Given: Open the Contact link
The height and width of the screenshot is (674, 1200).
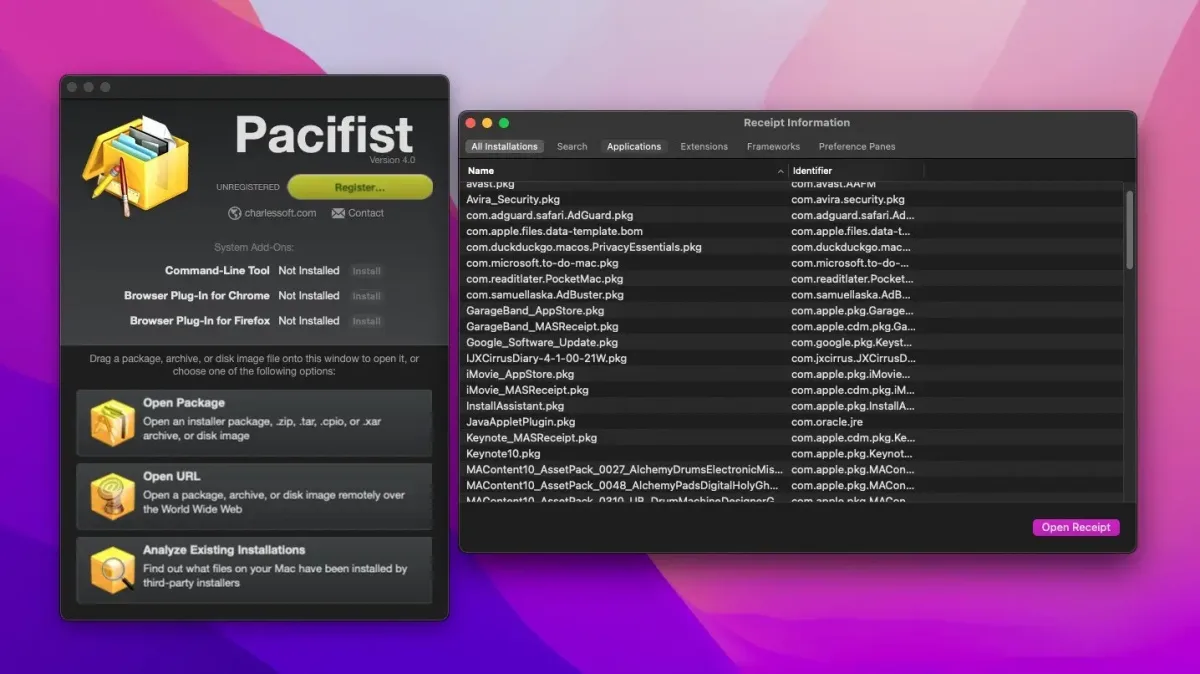Looking at the screenshot, I should 366,213.
